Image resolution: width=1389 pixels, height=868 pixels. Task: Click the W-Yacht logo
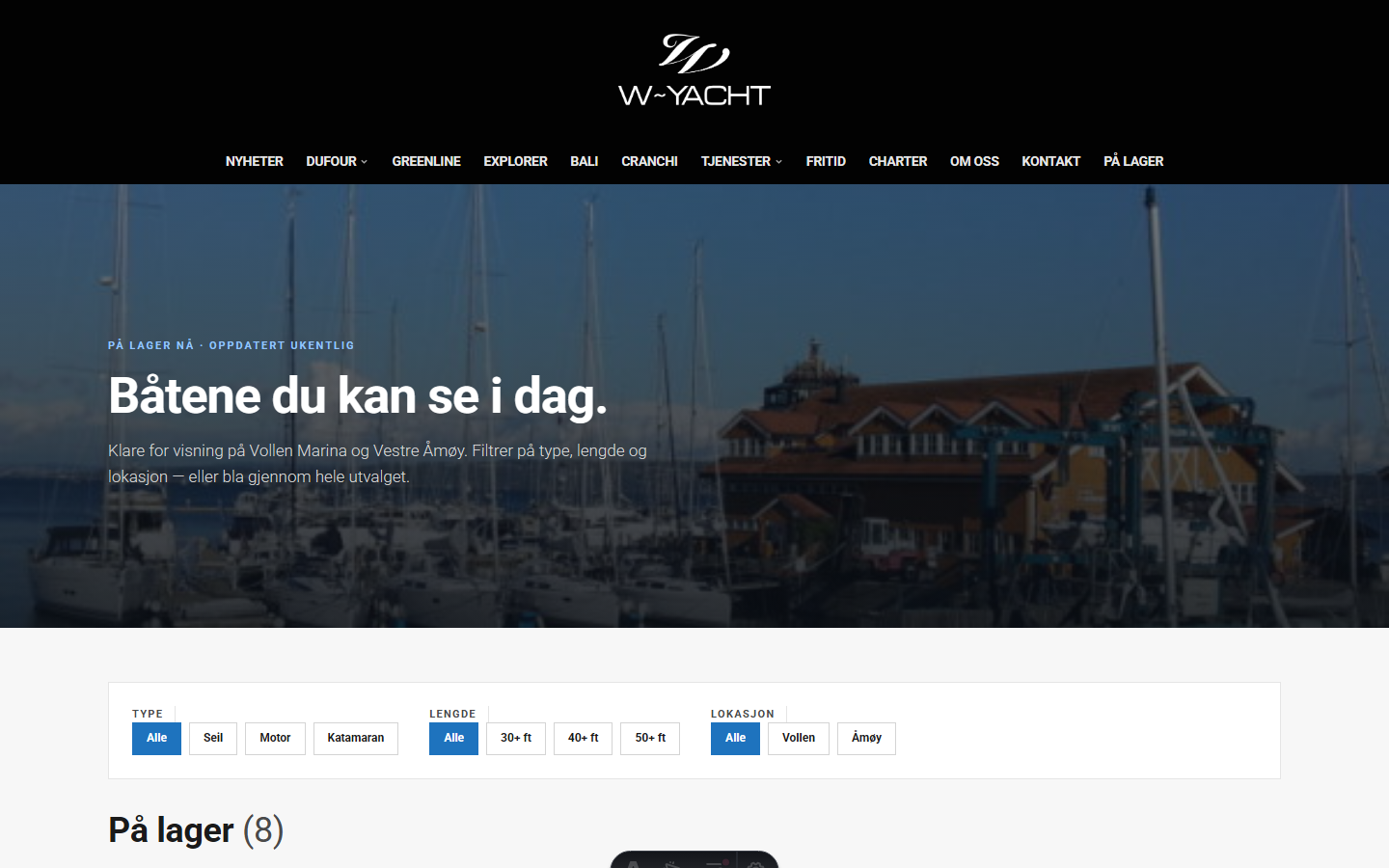tap(694, 69)
